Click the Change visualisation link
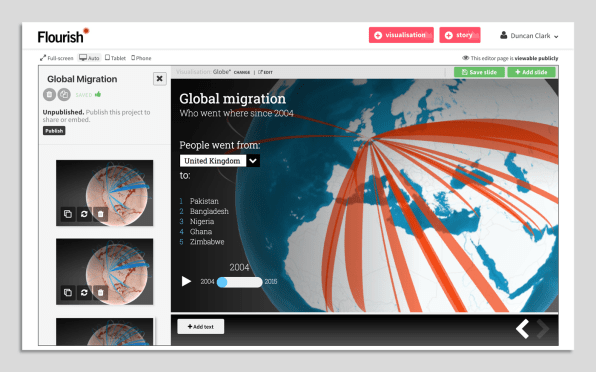Screen dimensions: 596x372 pyautogui.click(x=242, y=72)
